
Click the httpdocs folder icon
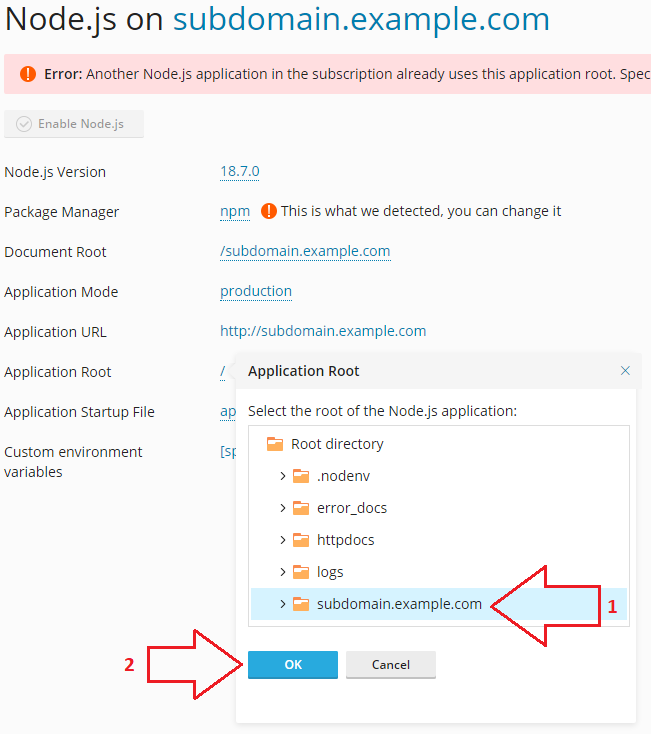(x=300, y=540)
